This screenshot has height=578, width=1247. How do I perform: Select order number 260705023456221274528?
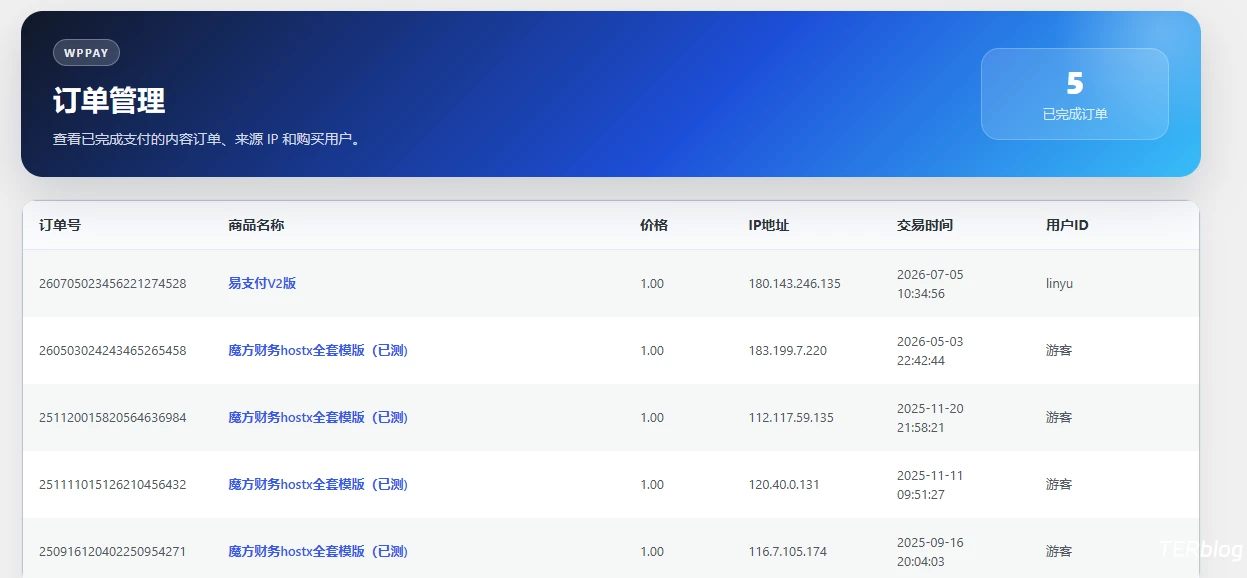(113, 283)
